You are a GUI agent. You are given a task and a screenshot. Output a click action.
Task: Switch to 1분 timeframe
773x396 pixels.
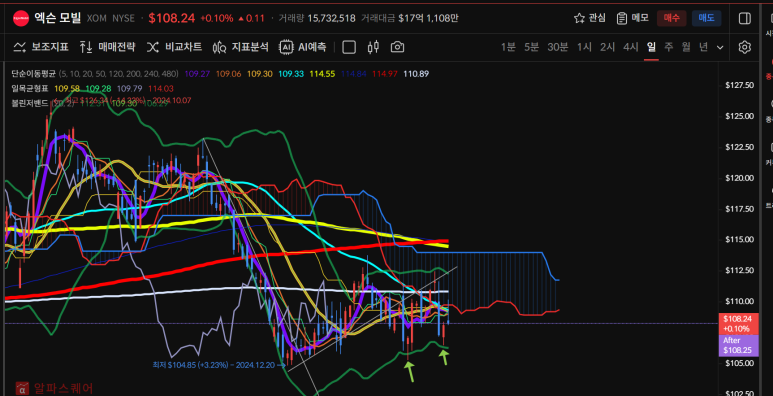[508, 47]
